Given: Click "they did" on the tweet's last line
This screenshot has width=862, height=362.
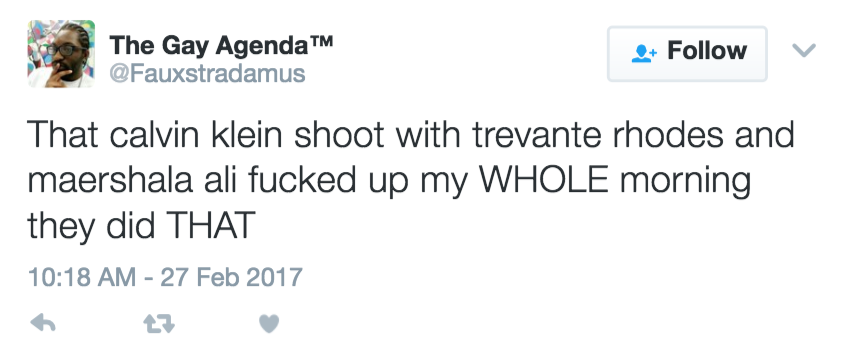Looking at the screenshot, I should [x=91, y=227].
